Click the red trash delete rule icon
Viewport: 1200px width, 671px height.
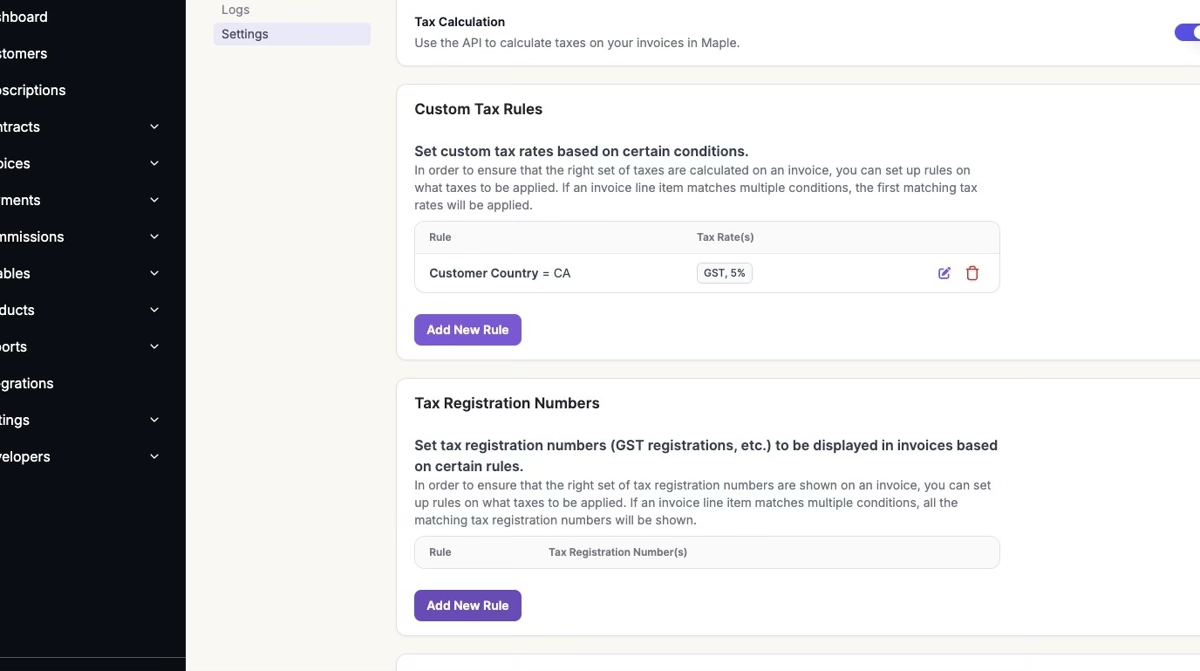pyautogui.click(x=972, y=273)
